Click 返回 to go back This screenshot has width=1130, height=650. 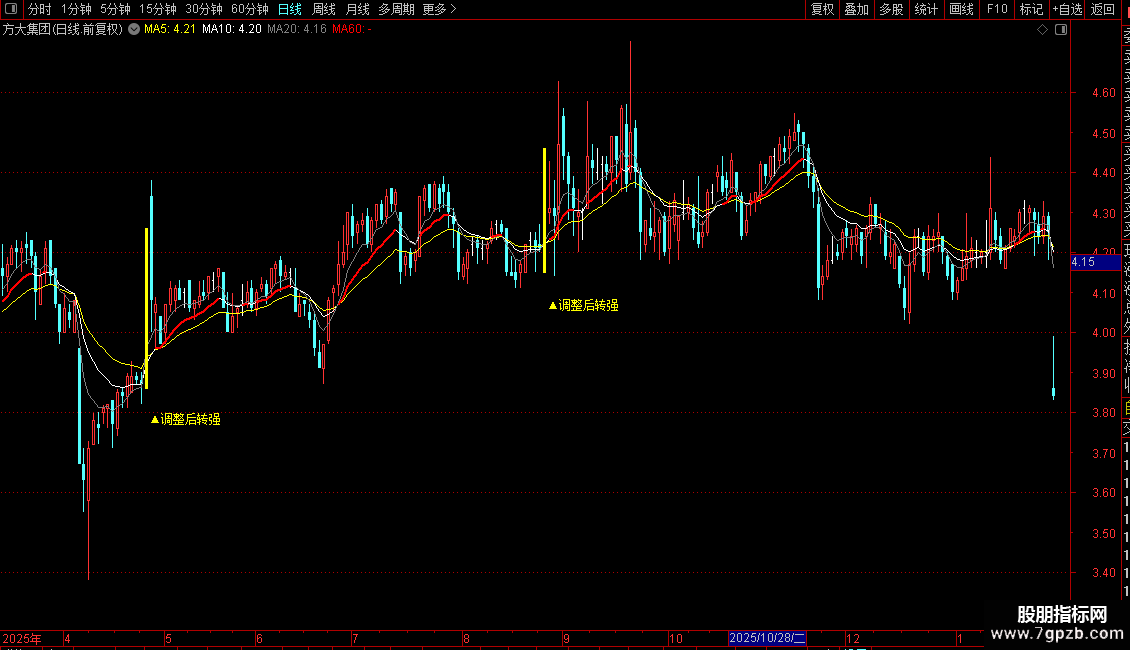click(x=1103, y=9)
